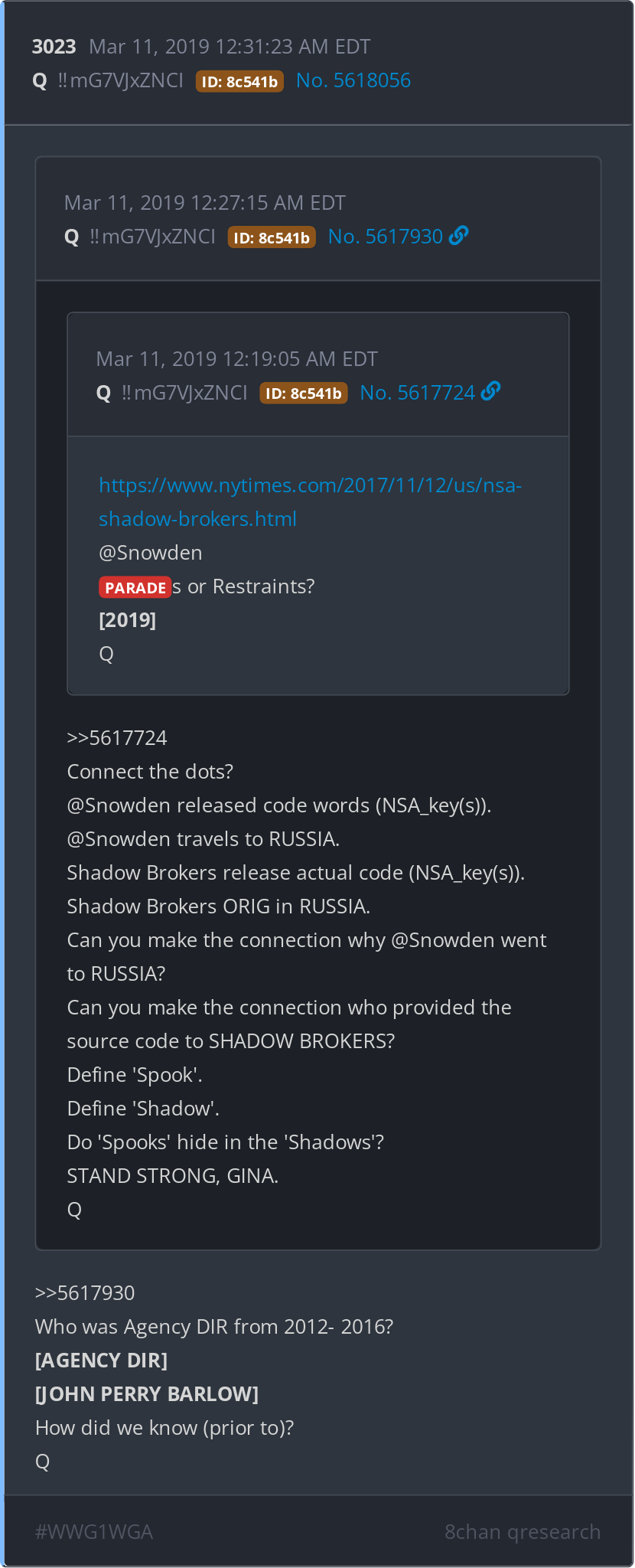The image size is (635, 1568).
Task: Click post number 3023
Action: tap(54, 47)
